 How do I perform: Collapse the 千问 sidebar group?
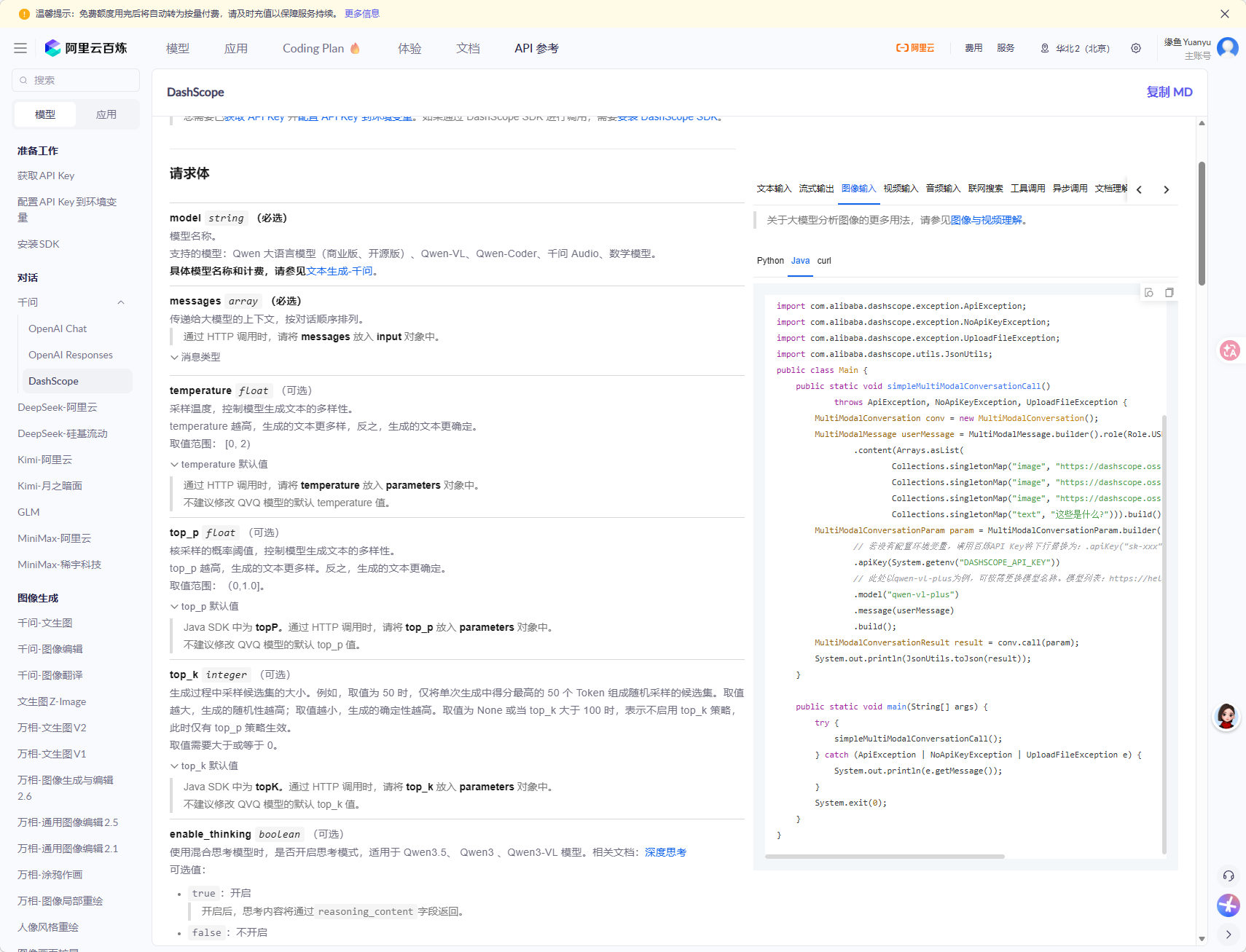[x=121, y=302]
